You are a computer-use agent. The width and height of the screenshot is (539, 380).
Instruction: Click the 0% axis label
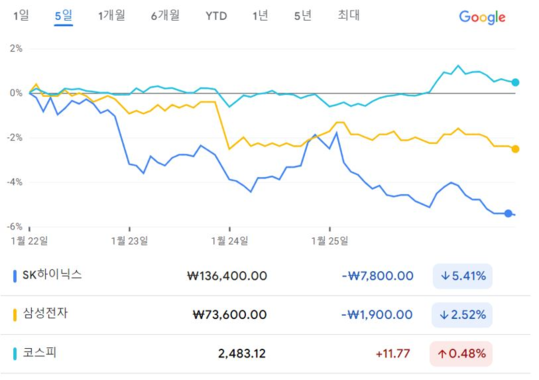(16, 93)
